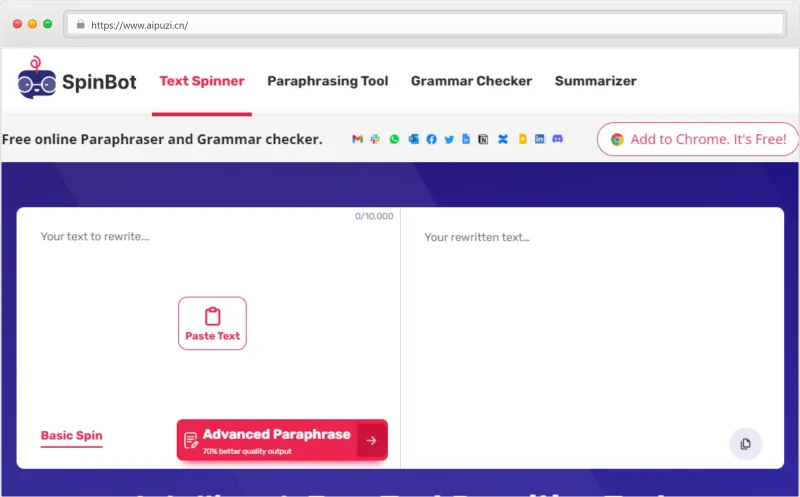Click the Slack icon
The width and height of the screenshot is (800, 497).
(375, 139)
